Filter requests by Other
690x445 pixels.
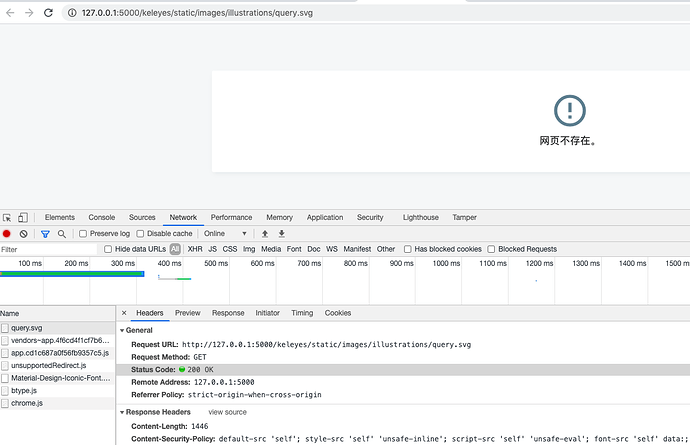pos(386,249)
